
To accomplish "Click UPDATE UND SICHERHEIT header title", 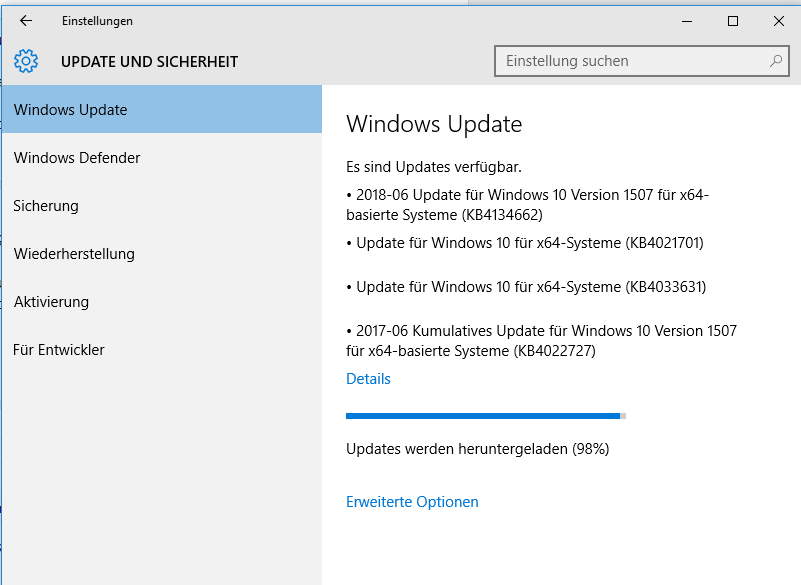I will coord(149,62).
